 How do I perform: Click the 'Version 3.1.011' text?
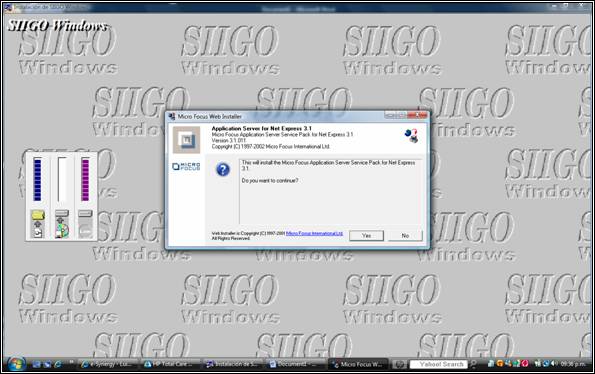[x=228, y=140]
